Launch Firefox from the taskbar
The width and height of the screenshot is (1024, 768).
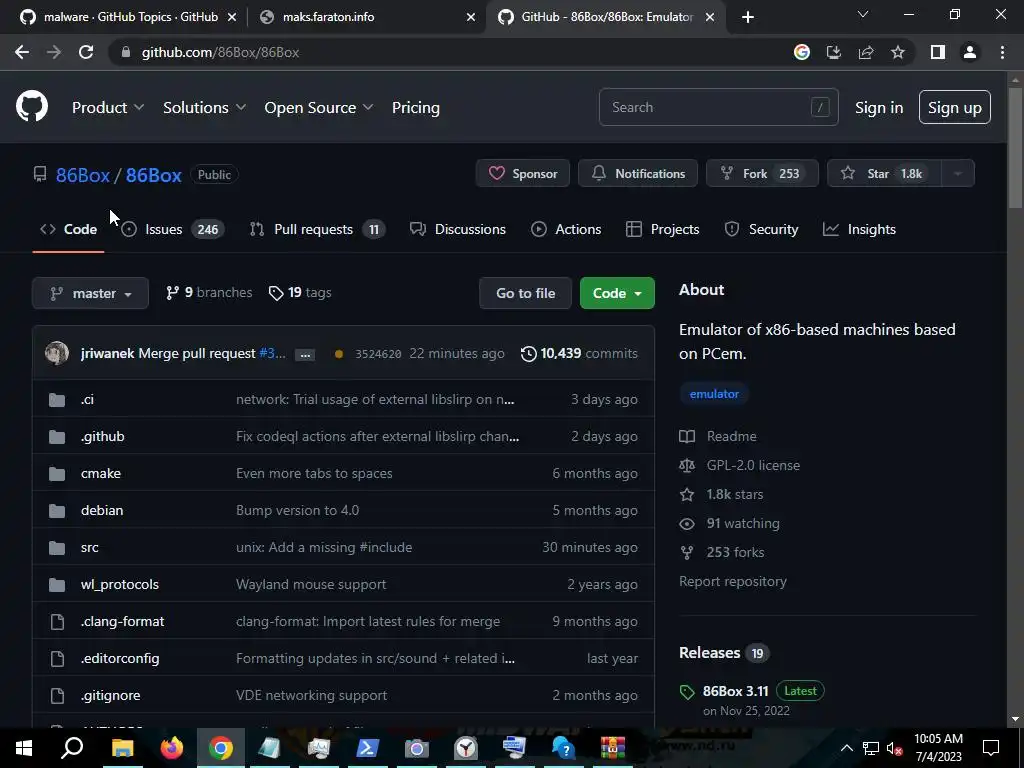click(x=172, y=748)
